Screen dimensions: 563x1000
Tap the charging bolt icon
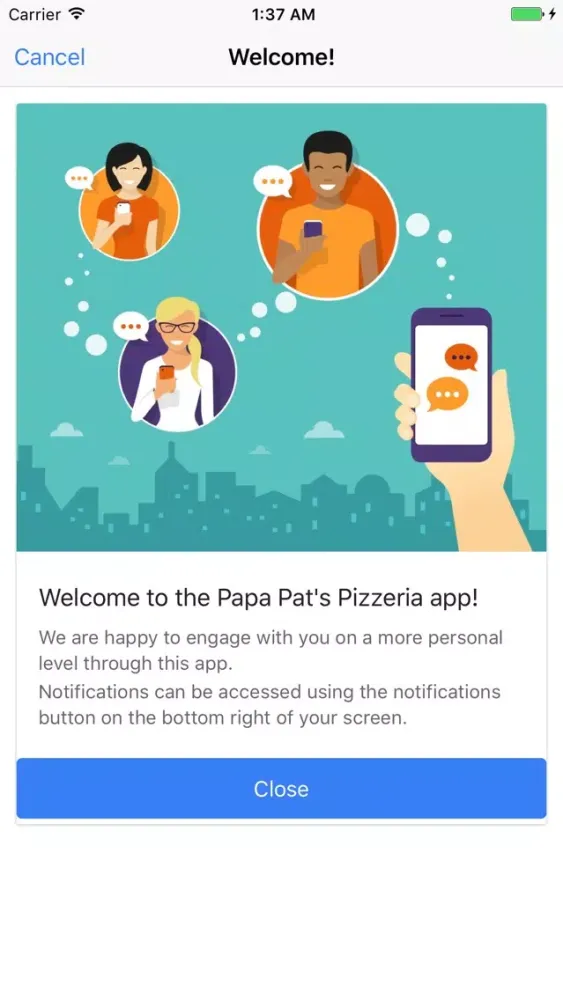click(x=552, y=14)
